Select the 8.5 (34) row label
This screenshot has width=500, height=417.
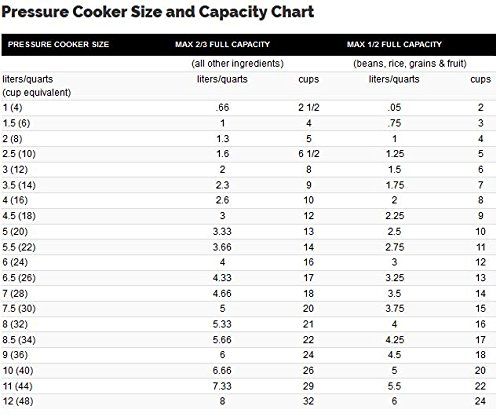(19, 340)
